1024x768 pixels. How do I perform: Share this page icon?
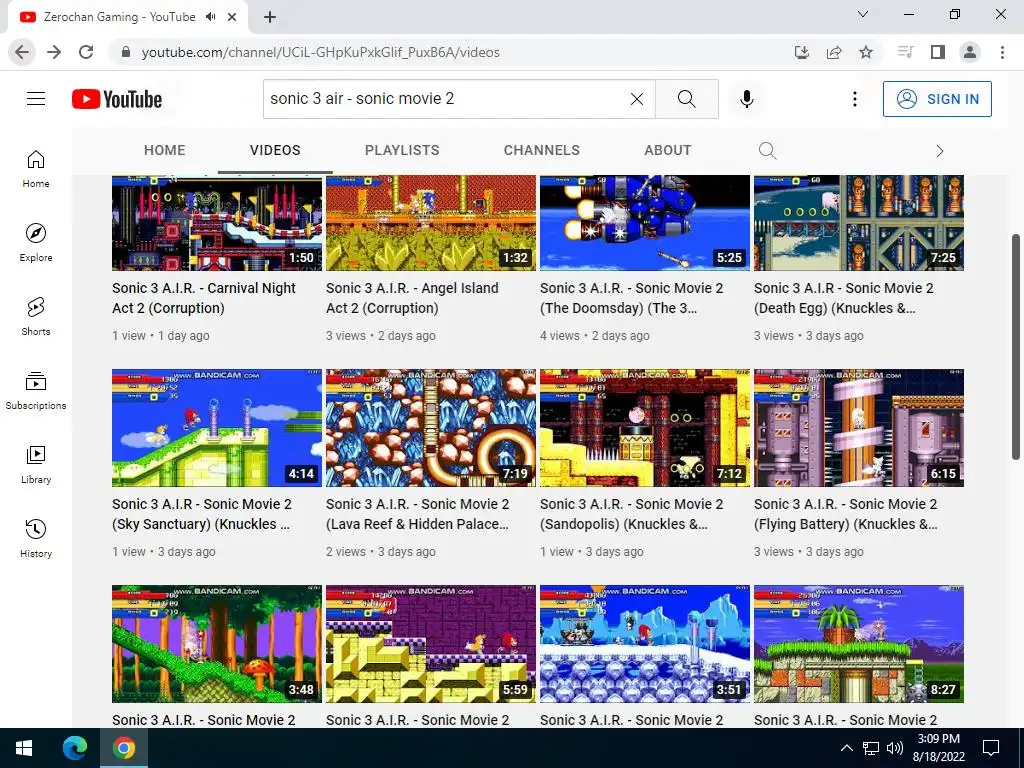tap(834, 52)
